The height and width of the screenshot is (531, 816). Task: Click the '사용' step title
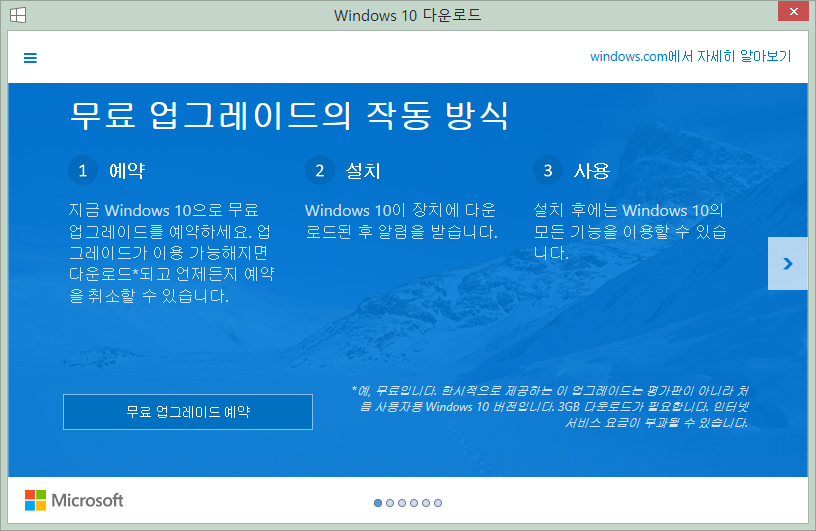pos(591,170)
